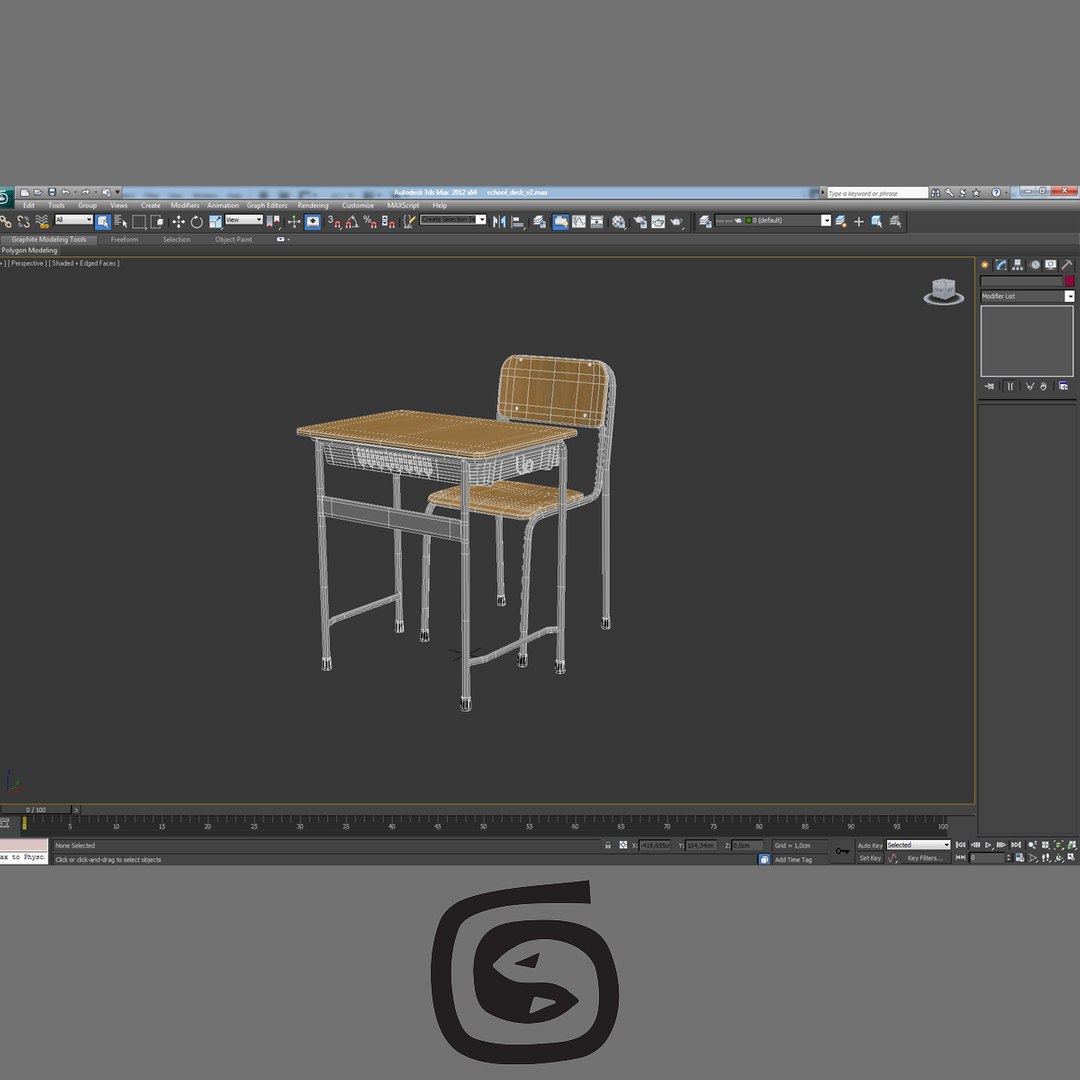The image size is (1080, 1080).
Task: Activate Select and Uniform Scale tool
Action: 216,222
